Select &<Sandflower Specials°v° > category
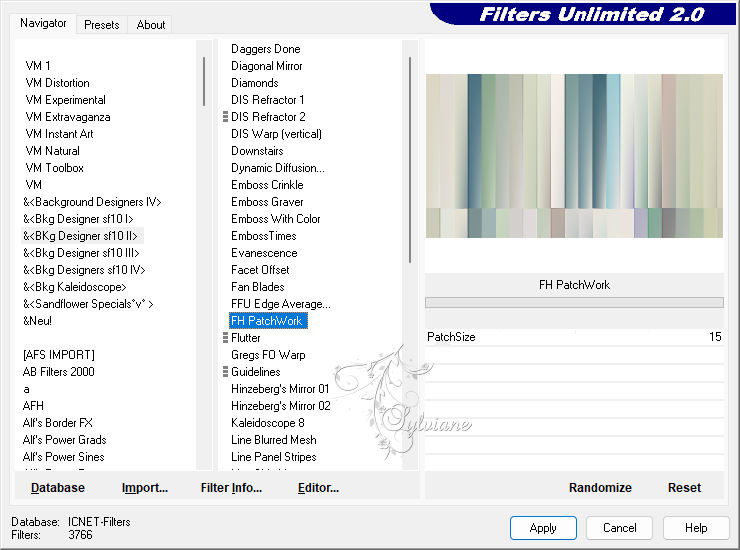 (x=88, y=304)
